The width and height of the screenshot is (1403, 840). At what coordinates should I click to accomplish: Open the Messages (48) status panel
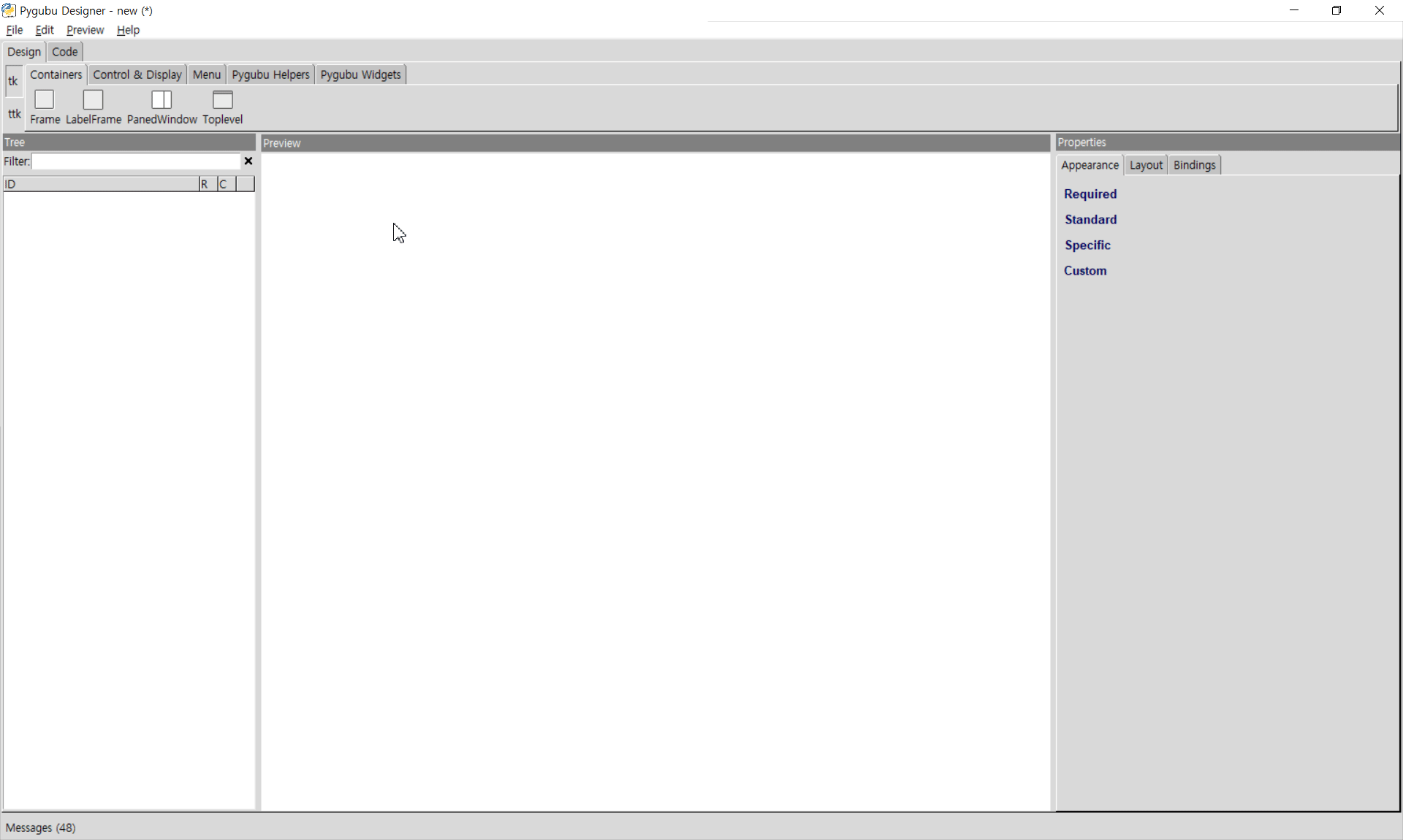[x=41, y=828]
